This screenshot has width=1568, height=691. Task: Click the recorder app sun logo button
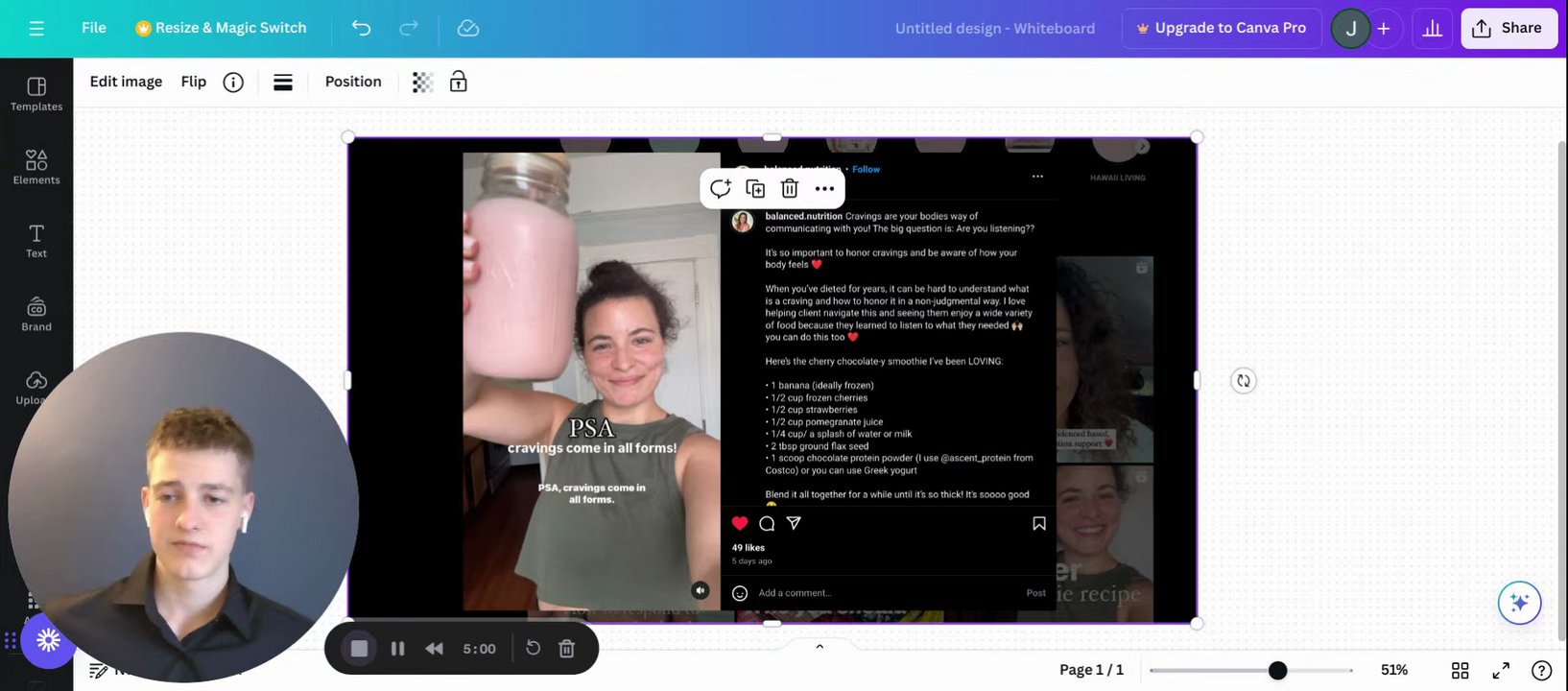click(x=48, y=640)
